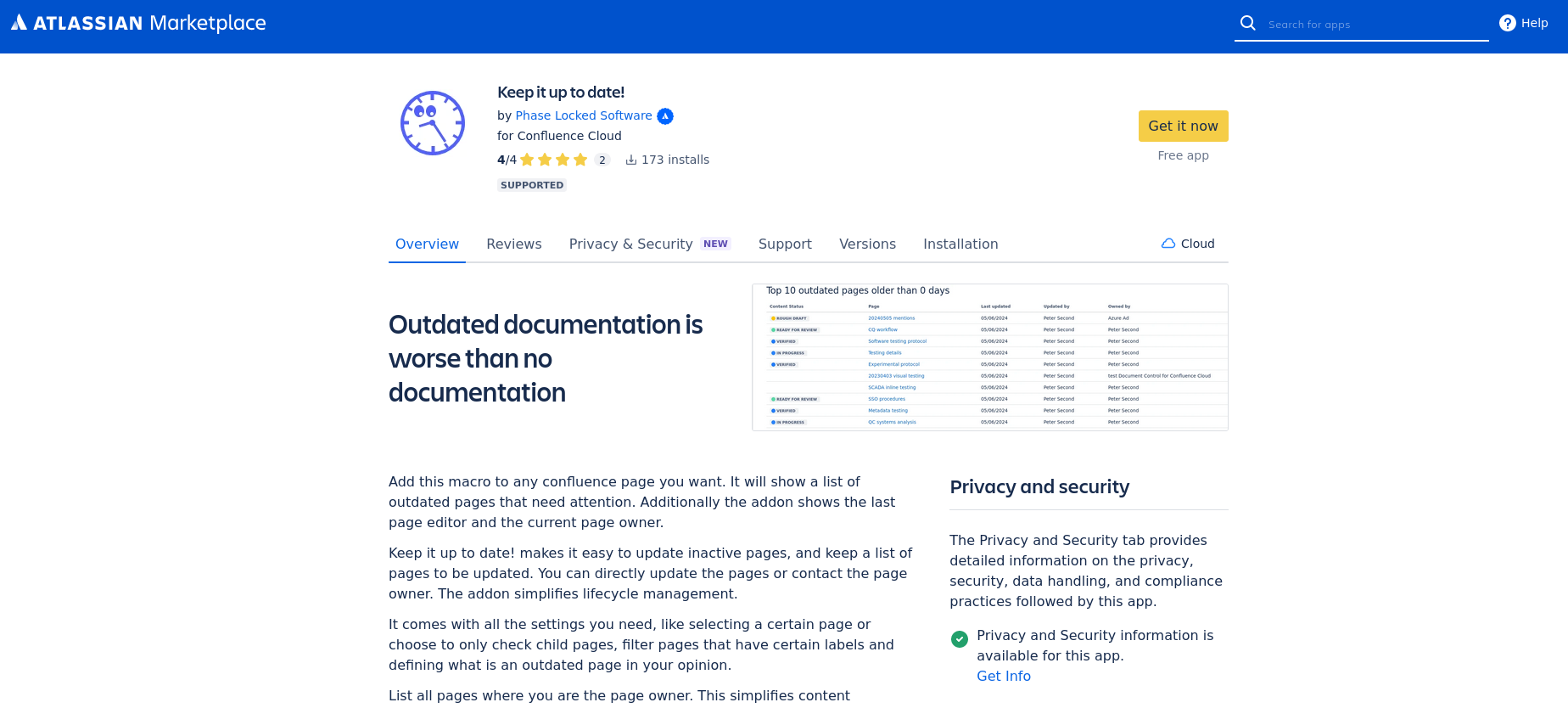The height and width of the screenshot is (708, 1568).
Task: Click the Keep it up to date clock app icon
Action: pos(433,123)
